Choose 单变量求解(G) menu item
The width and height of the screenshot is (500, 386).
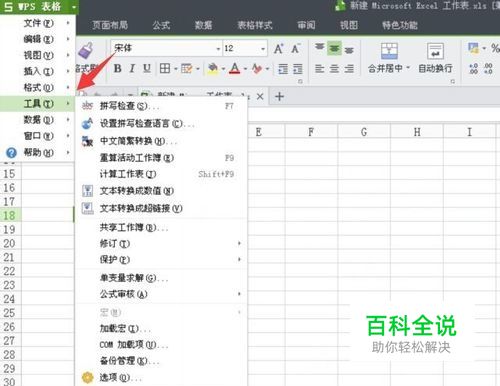tap(161, 278)
